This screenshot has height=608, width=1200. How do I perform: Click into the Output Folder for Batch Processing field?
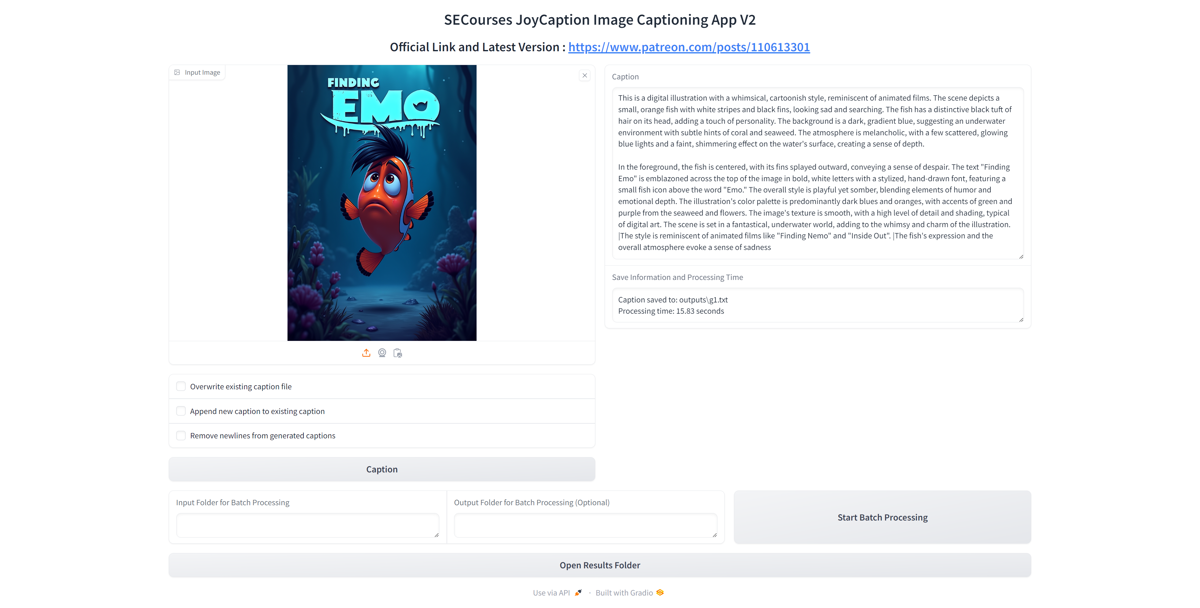(x=585, y=525)
